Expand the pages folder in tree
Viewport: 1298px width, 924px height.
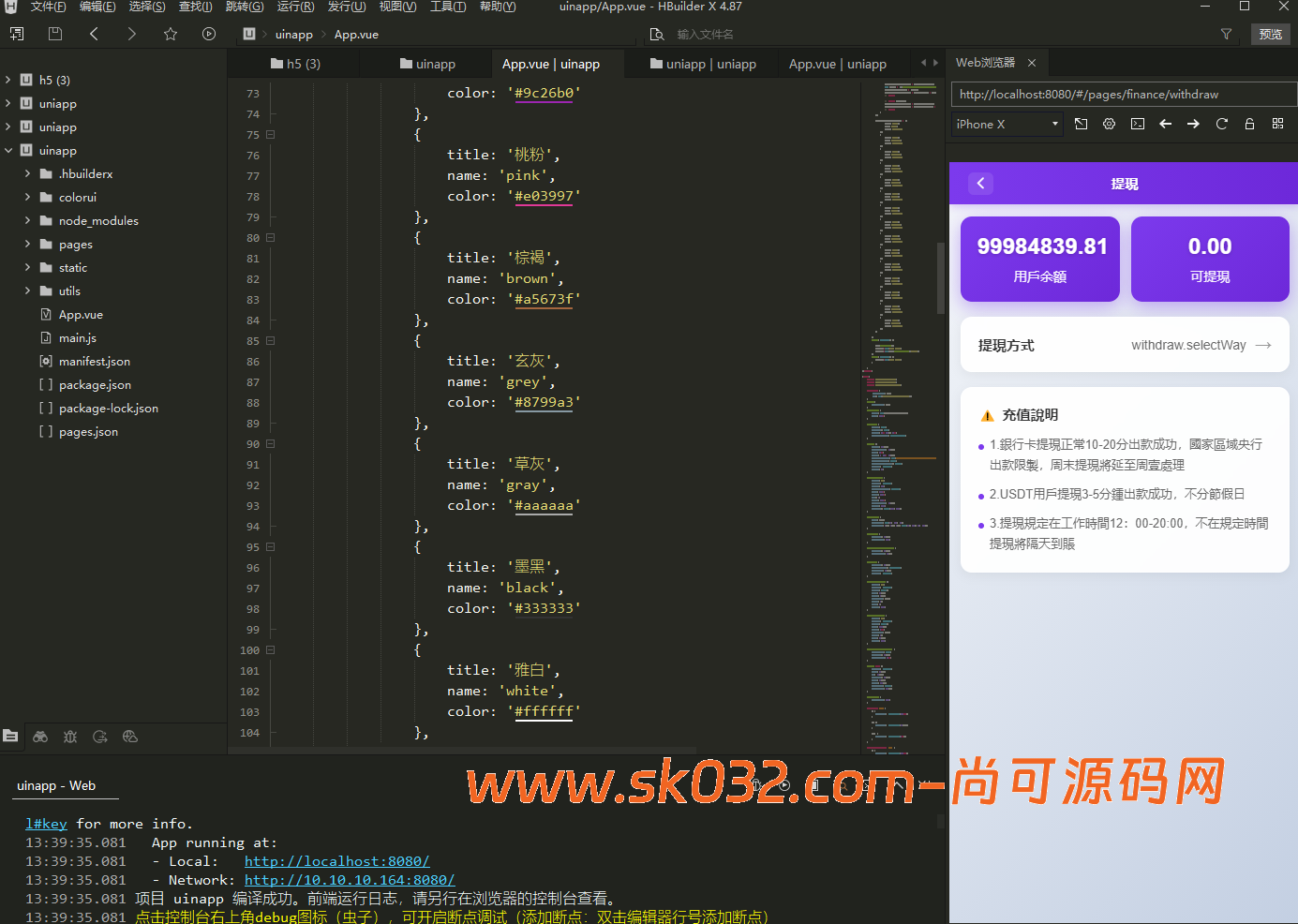(27, 245)
